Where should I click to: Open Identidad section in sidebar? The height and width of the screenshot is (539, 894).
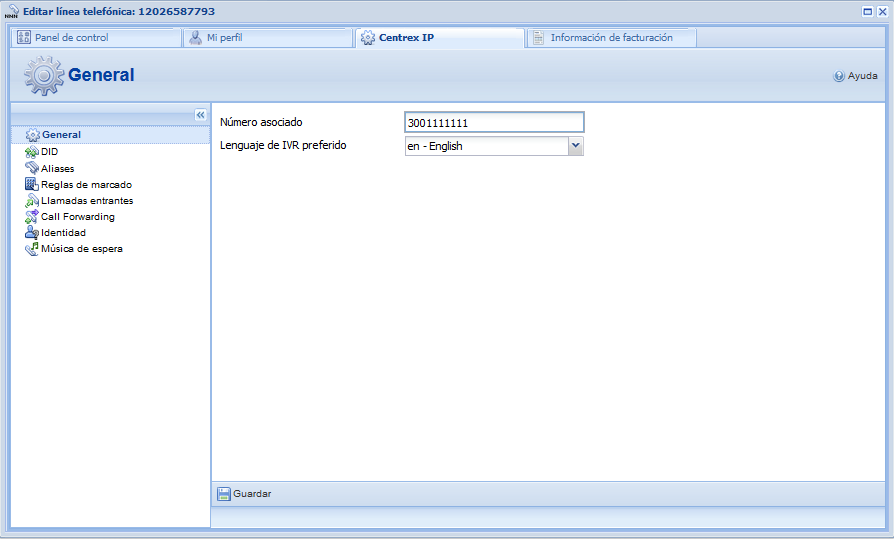(x=63, y=233)
